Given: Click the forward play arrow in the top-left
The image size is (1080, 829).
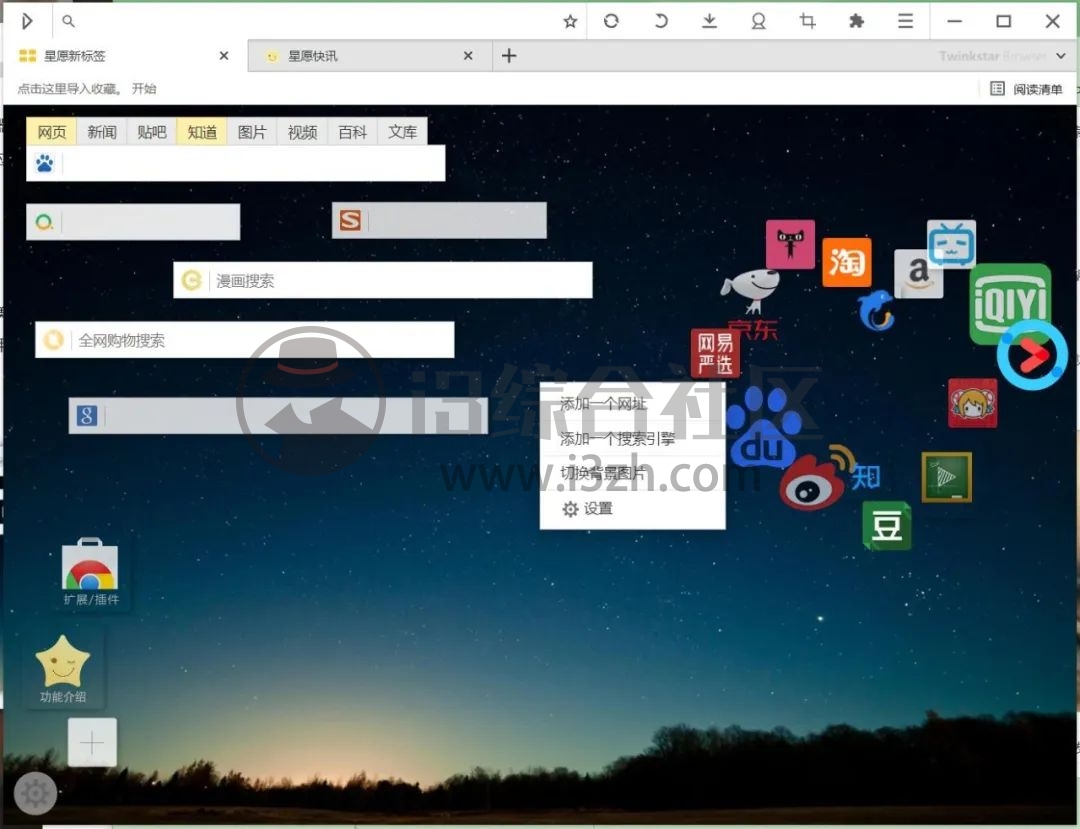Looking at the screenshot, I should [27, 21].
